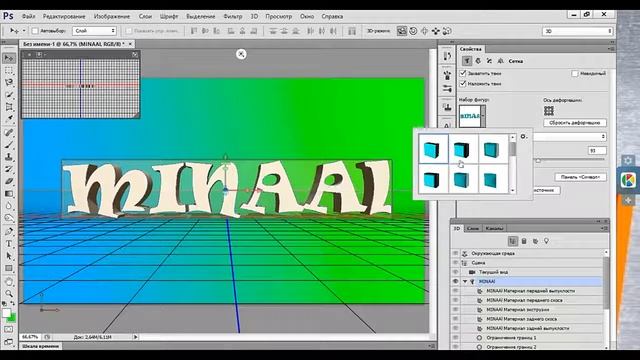
Task: Click the Deform icon in Properties
Action: 478,61
